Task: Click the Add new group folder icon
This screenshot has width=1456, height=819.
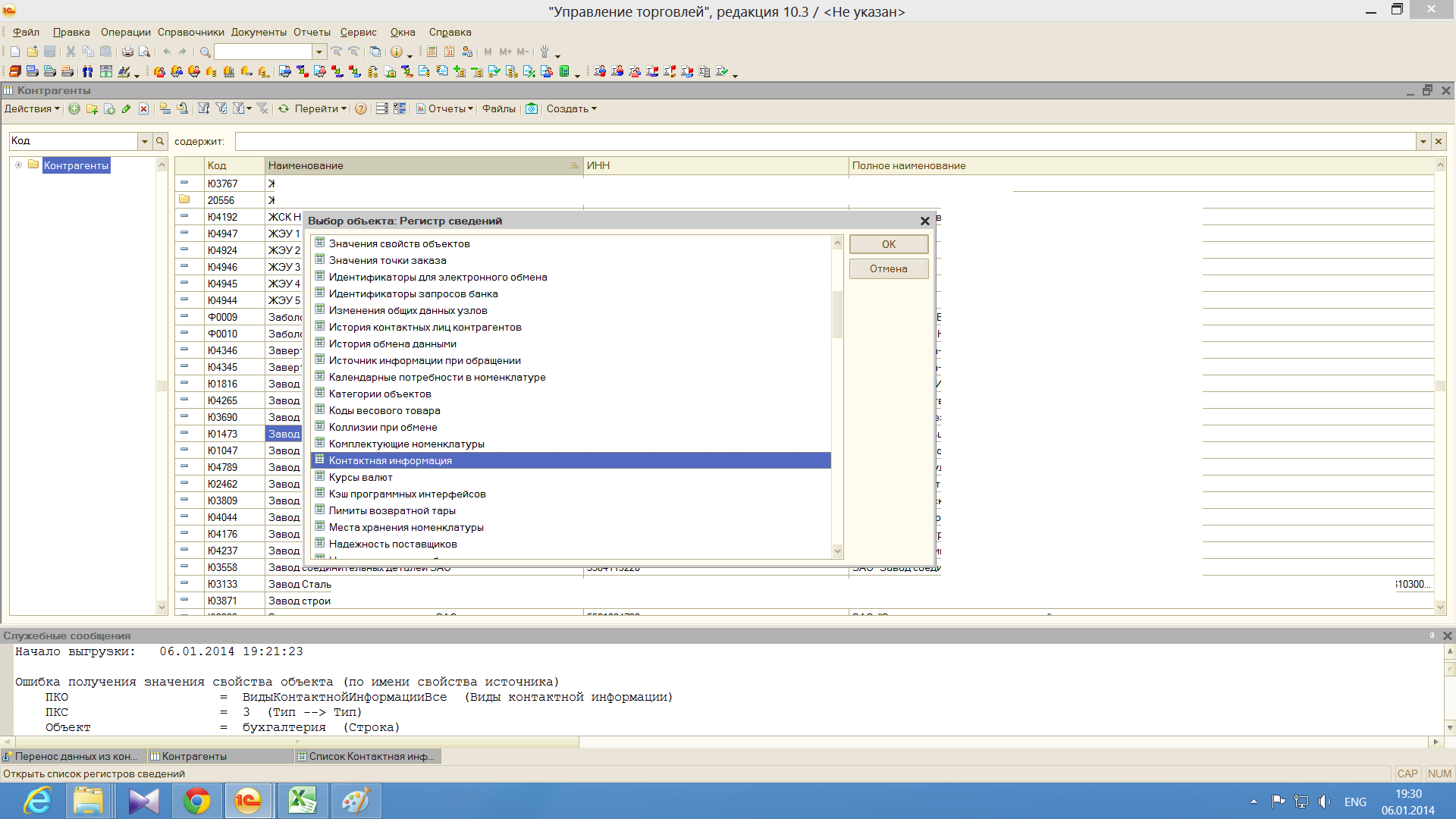Action: 92,108
